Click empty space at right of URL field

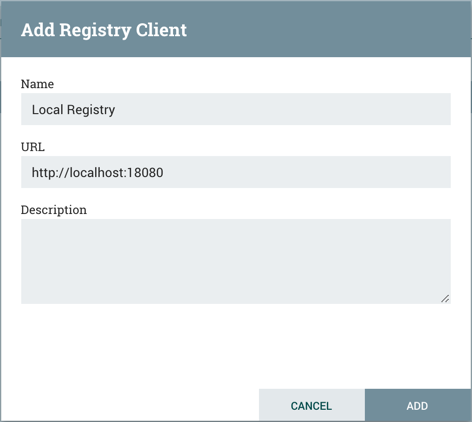tap(307, 172)
